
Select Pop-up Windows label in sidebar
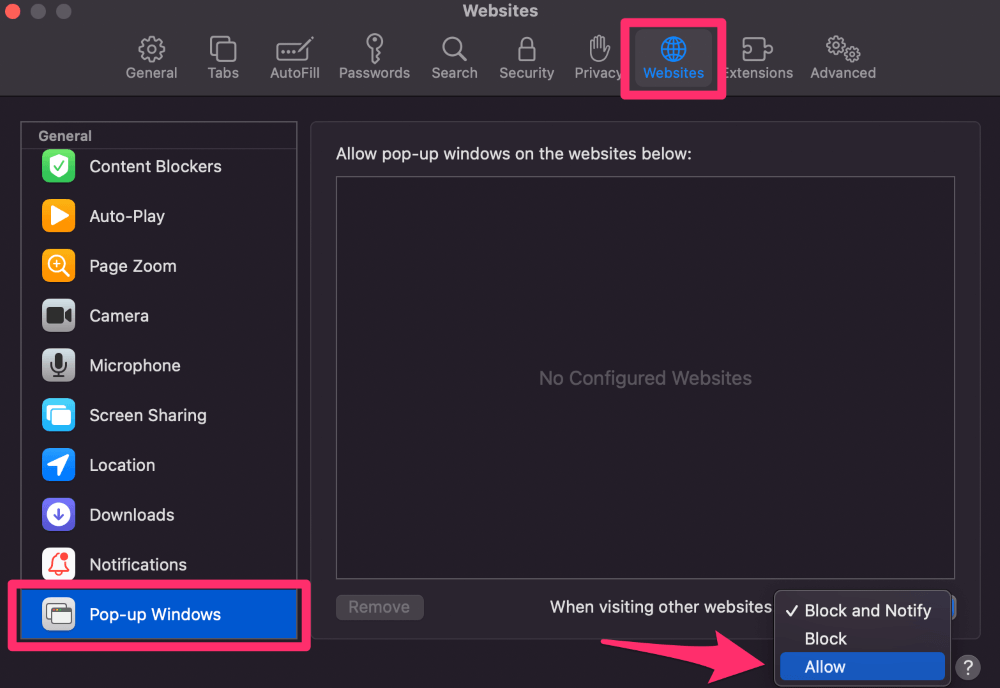click(x=155, y=614)
